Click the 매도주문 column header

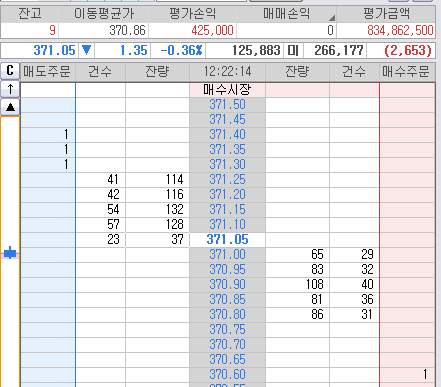point(48,71)
